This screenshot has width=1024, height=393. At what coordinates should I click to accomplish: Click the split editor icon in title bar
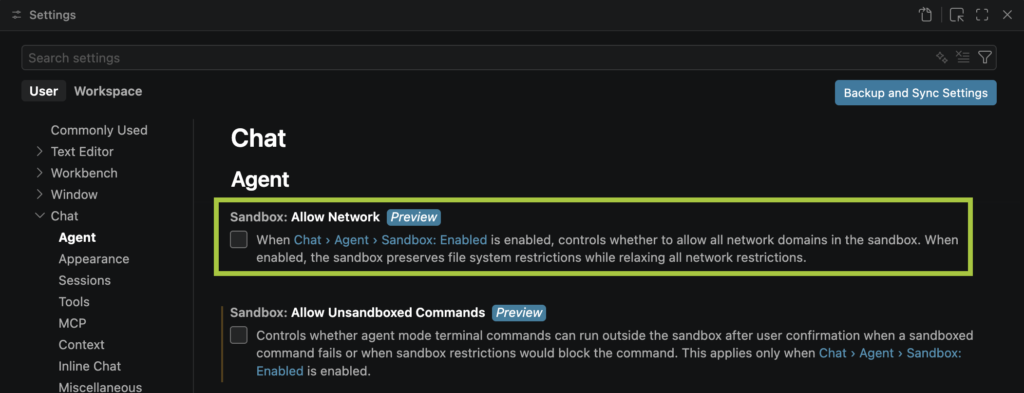(957, 15)
